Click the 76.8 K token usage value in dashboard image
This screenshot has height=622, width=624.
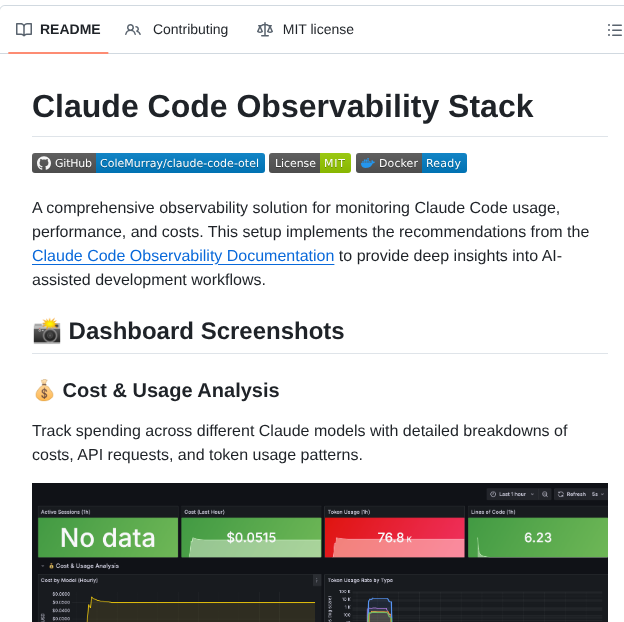coord(394,538)
